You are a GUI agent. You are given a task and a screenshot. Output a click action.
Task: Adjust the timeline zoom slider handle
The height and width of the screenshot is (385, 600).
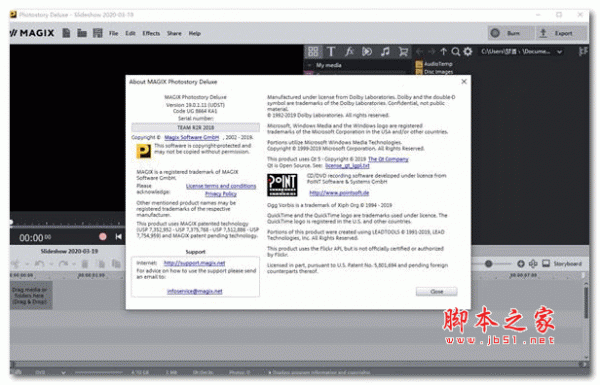click(488, 264)
